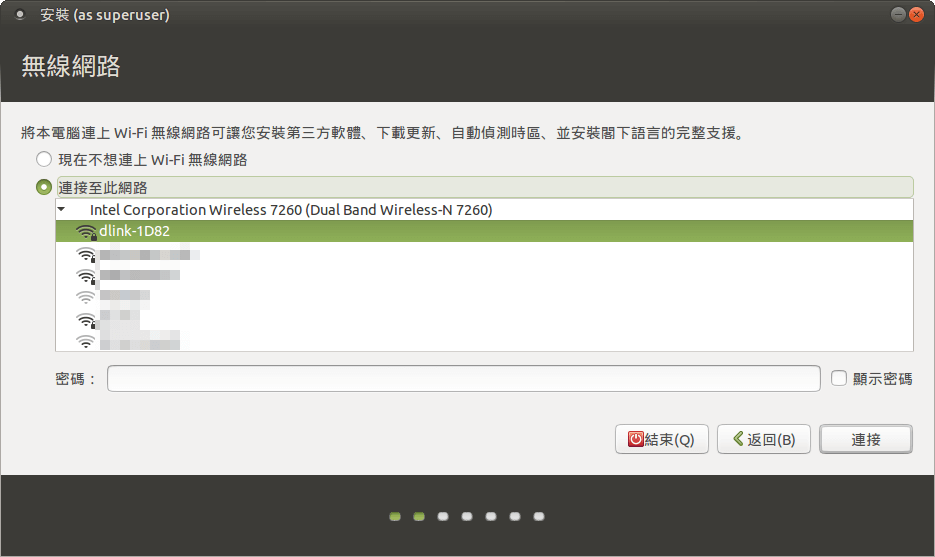Image resolution: width=935 pixels, height=557 pixels.
Task: Select 連接至此網路 radio button
Action: click(x=44, y=187)
